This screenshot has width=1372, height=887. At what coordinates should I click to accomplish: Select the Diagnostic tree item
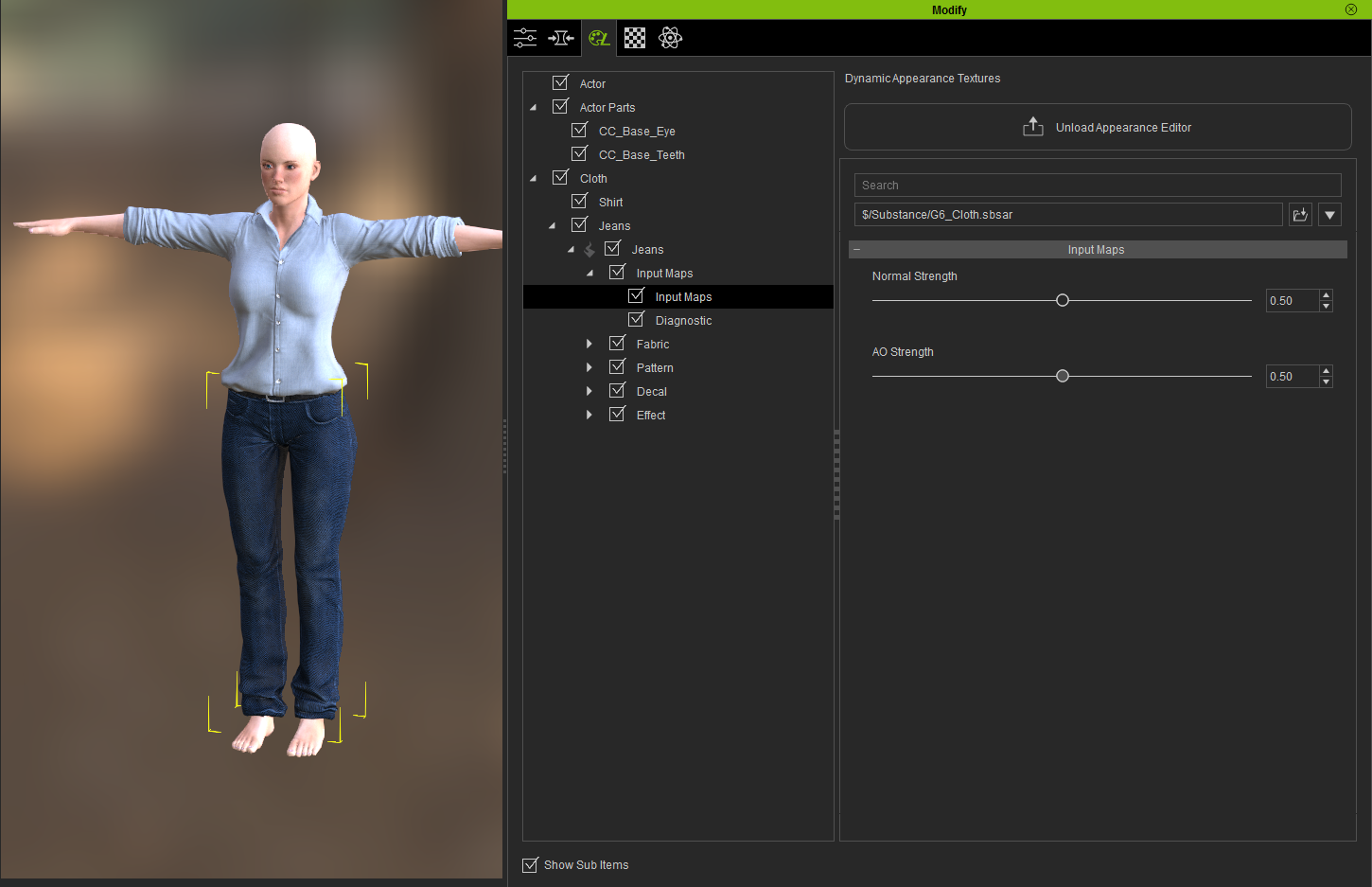[683, 321]
